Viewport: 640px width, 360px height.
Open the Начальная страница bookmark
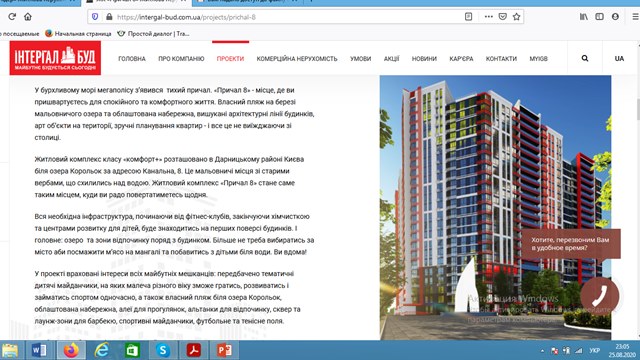coord(78,33)
